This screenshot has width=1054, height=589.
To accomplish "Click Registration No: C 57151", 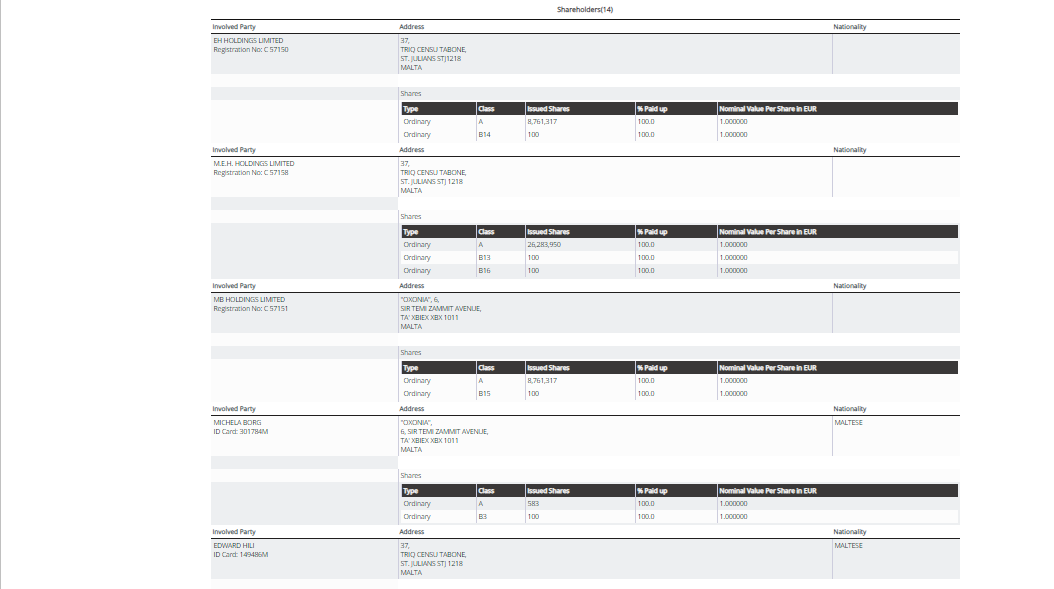I will [251, 309].
